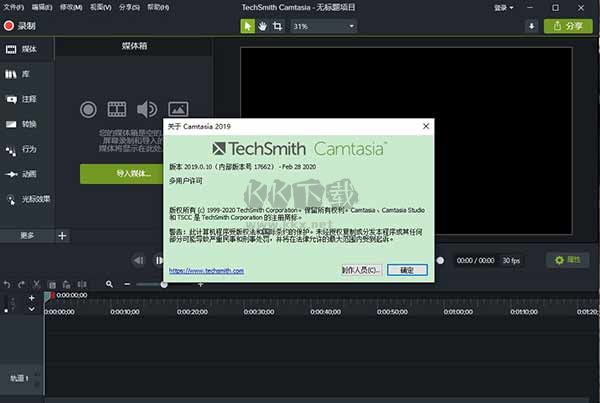The height and width of the screenshot is (403, 600).
Task: Open the techsmith.com link in dialog
Action: (x=206, y=271)
